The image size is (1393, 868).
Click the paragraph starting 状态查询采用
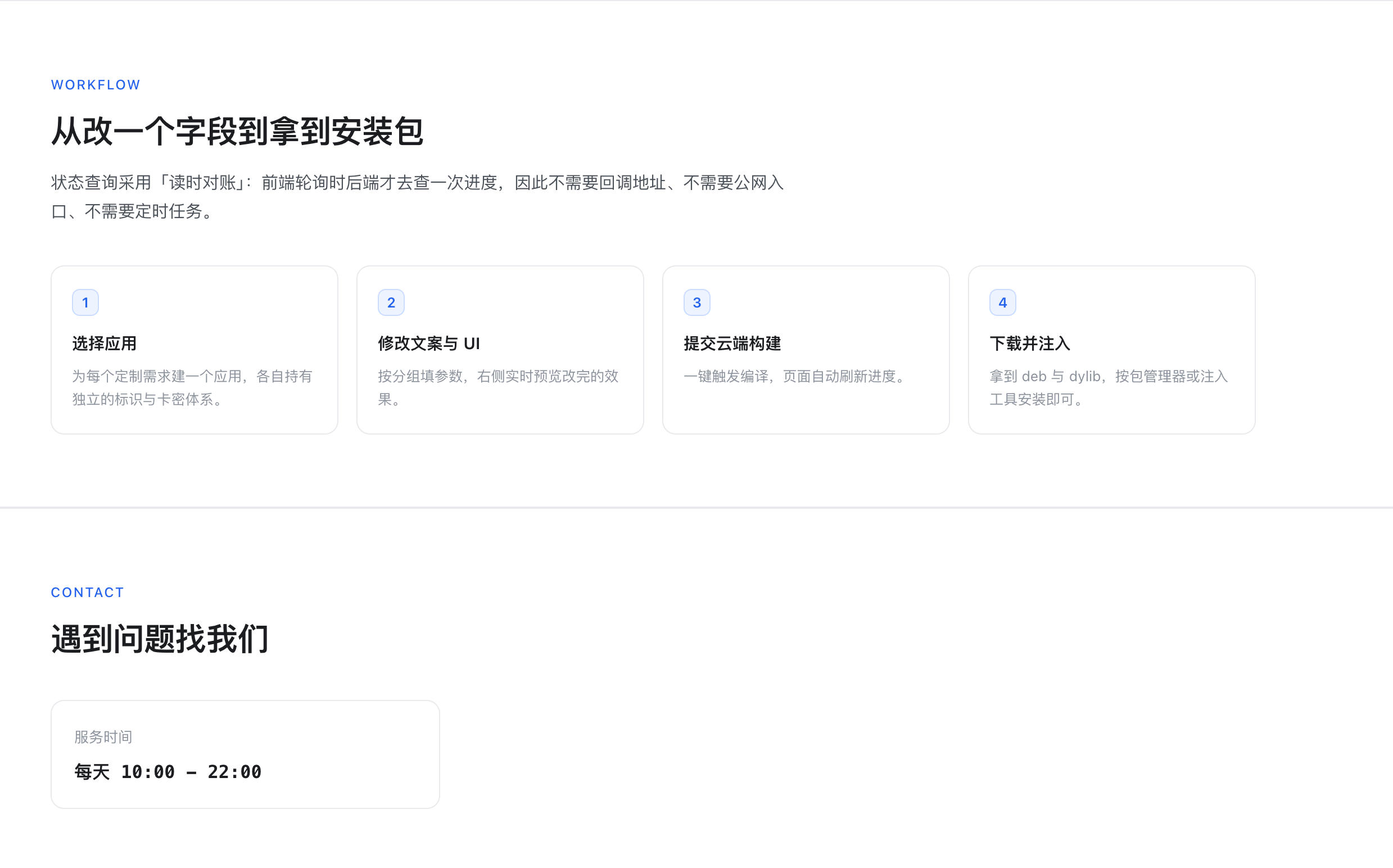click(417, 197)
